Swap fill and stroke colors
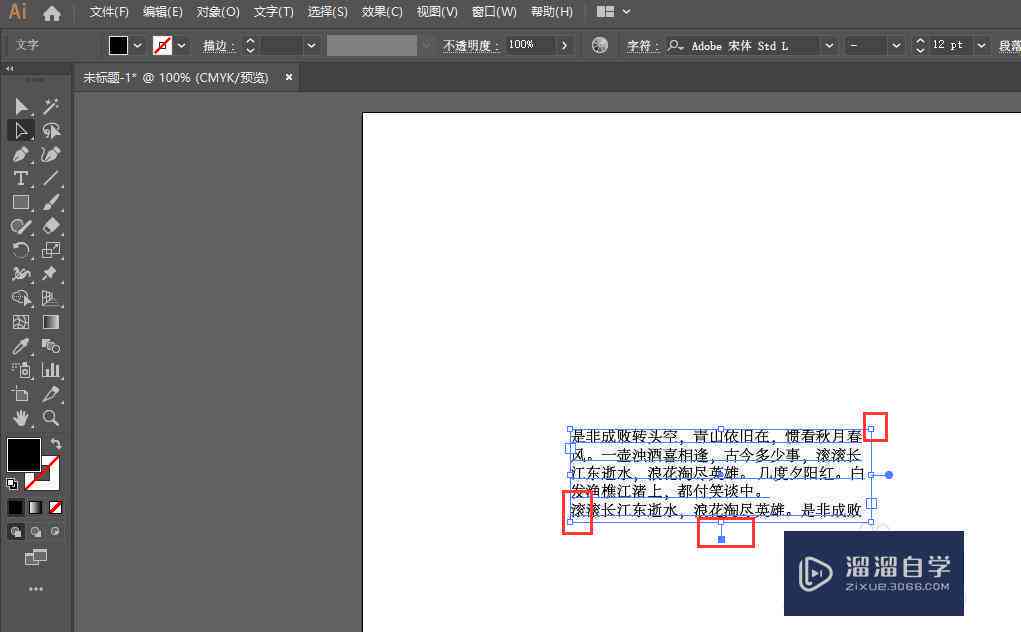 (56, 443)
